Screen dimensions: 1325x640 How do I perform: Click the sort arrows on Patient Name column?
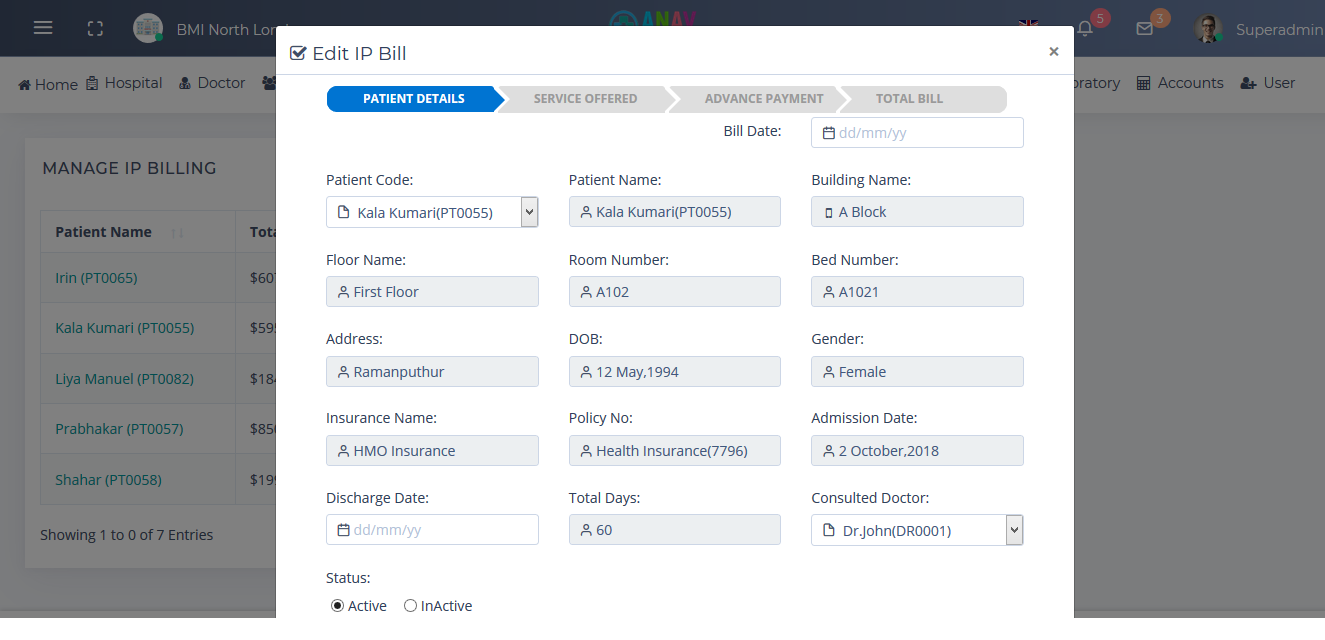(x=177, y=233)
